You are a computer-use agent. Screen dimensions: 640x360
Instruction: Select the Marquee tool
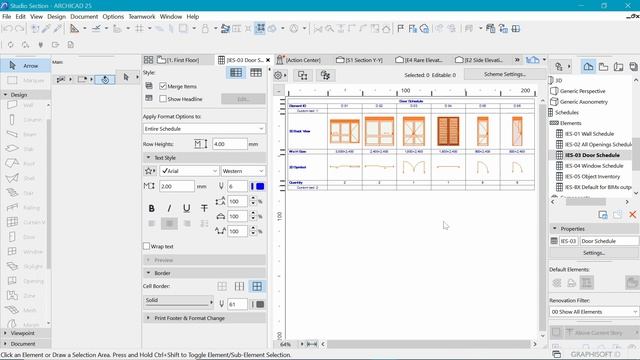(25, 80)
